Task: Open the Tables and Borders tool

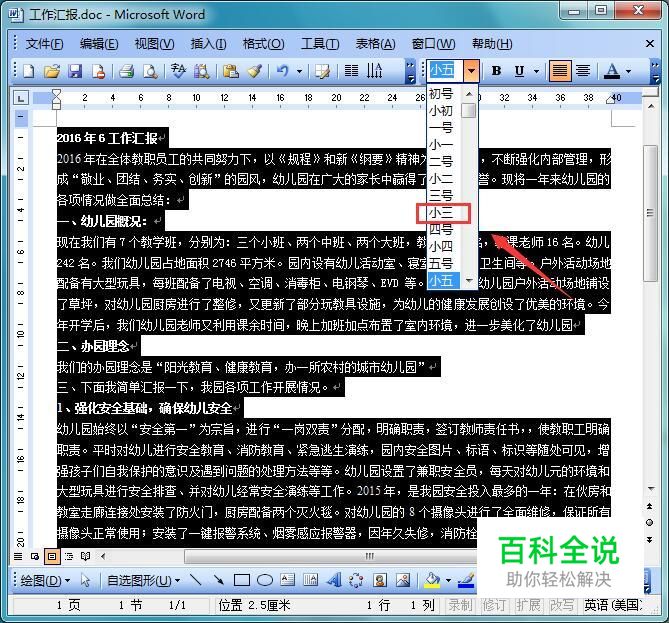Action: click(323, 71)
